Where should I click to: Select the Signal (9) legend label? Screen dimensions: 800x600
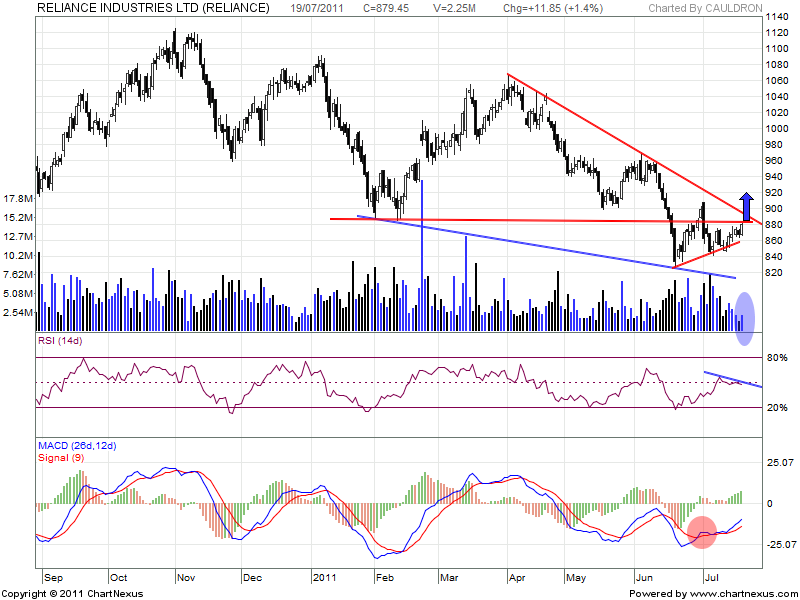[x=58, y=457]
